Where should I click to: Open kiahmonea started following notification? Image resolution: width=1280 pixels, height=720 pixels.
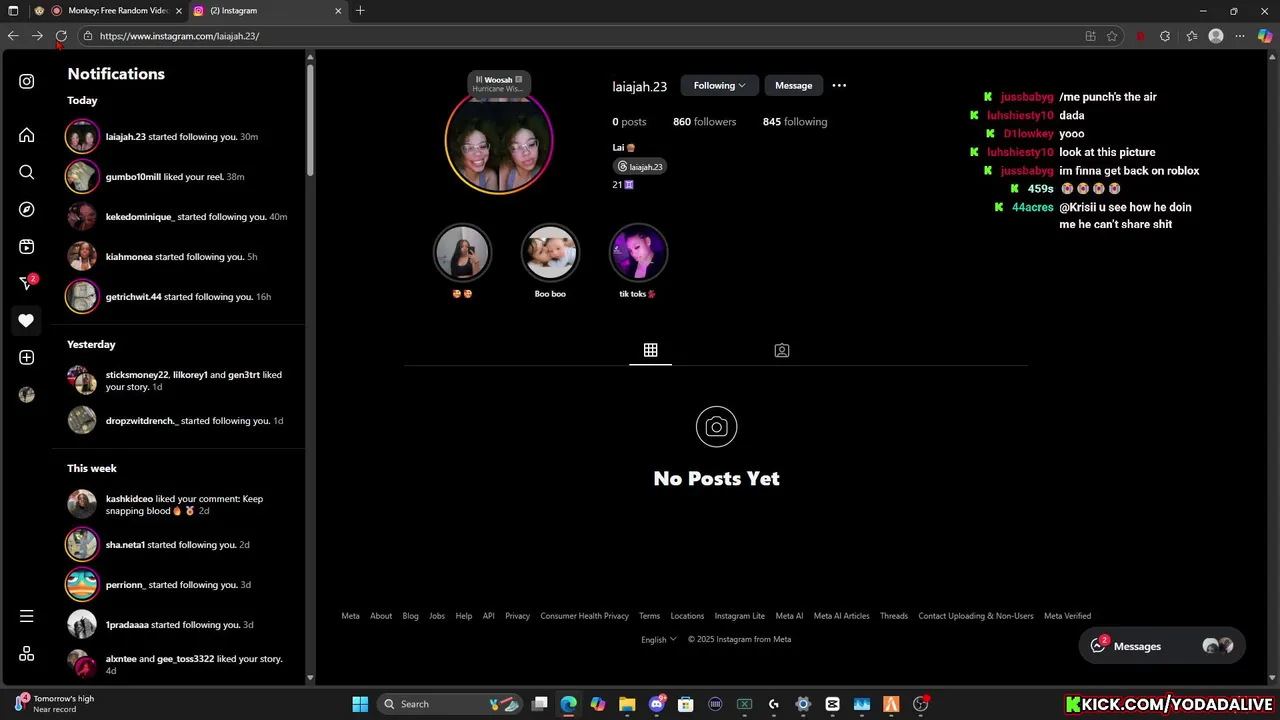coord(178,256)
